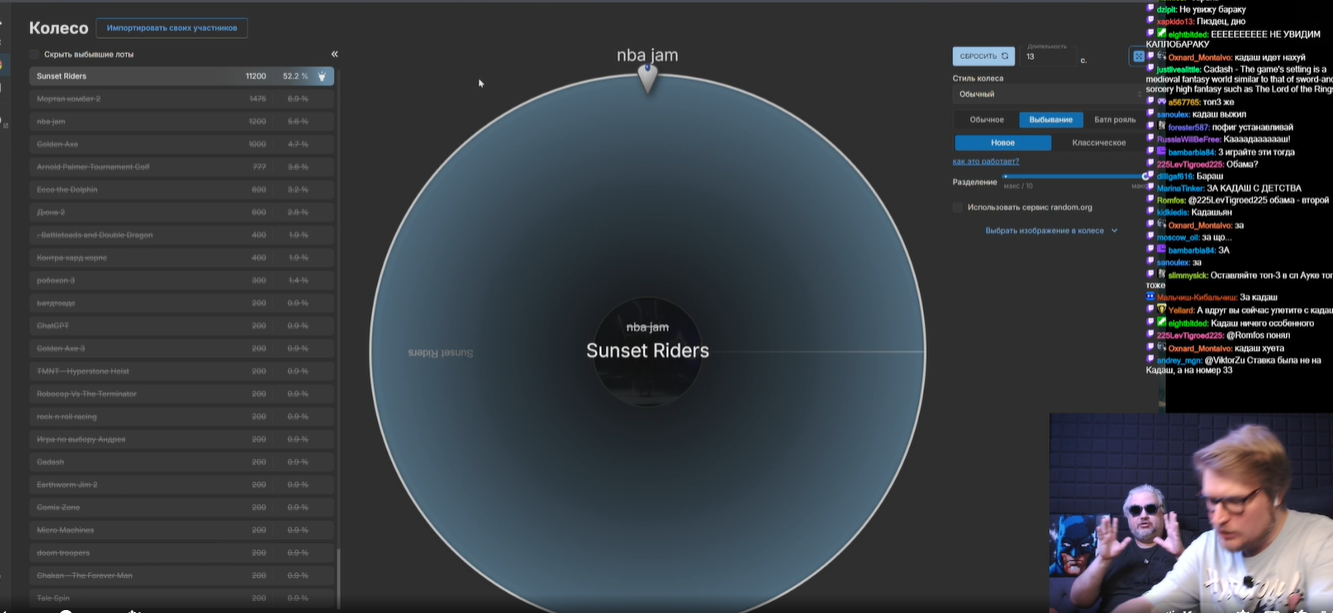Viewport: 1333px width, 613px height.
Task: Click the 'Sunset Riders' winner label in wheel center
Action: pyautogui.click(x=647, y=351)
